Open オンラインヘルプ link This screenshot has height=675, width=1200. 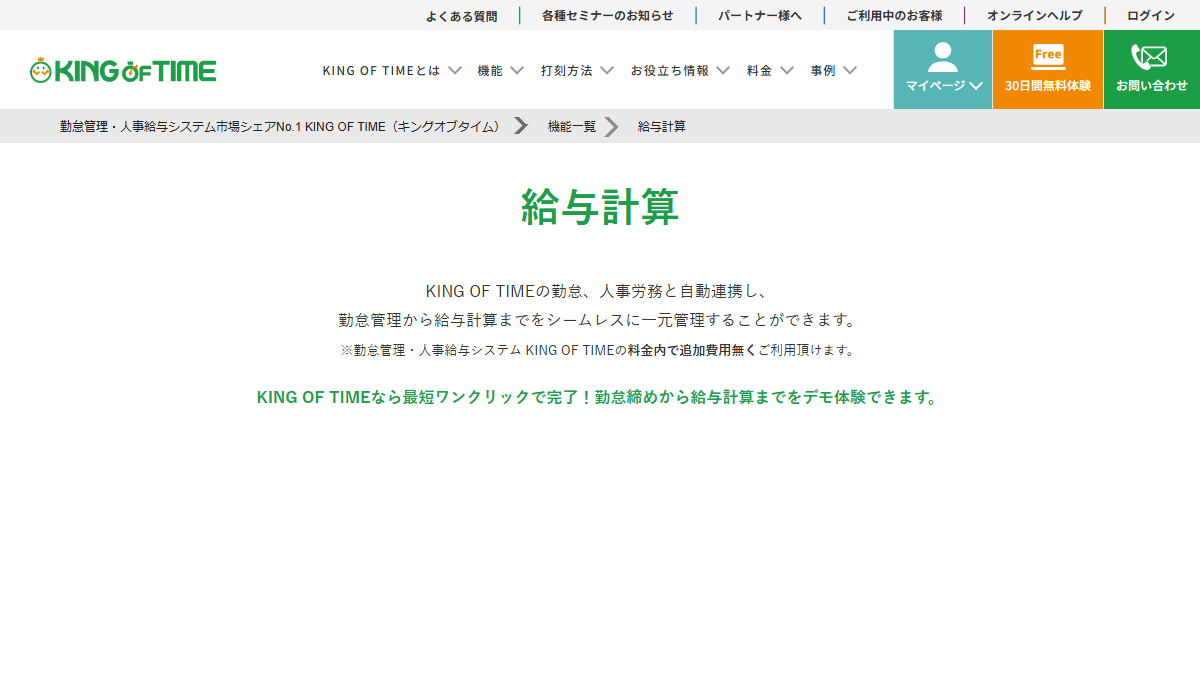pyautogui.click(x=1035, y=15)
